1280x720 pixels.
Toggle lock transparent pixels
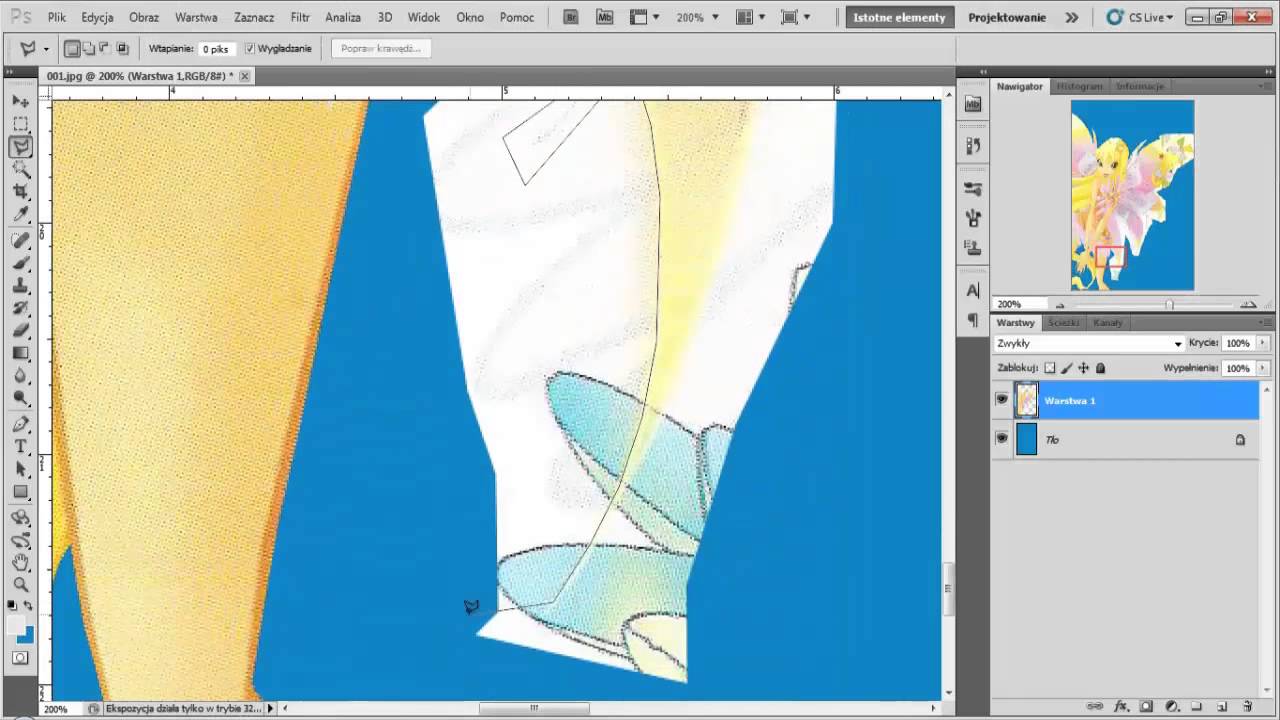click(x=1050, y=368)
